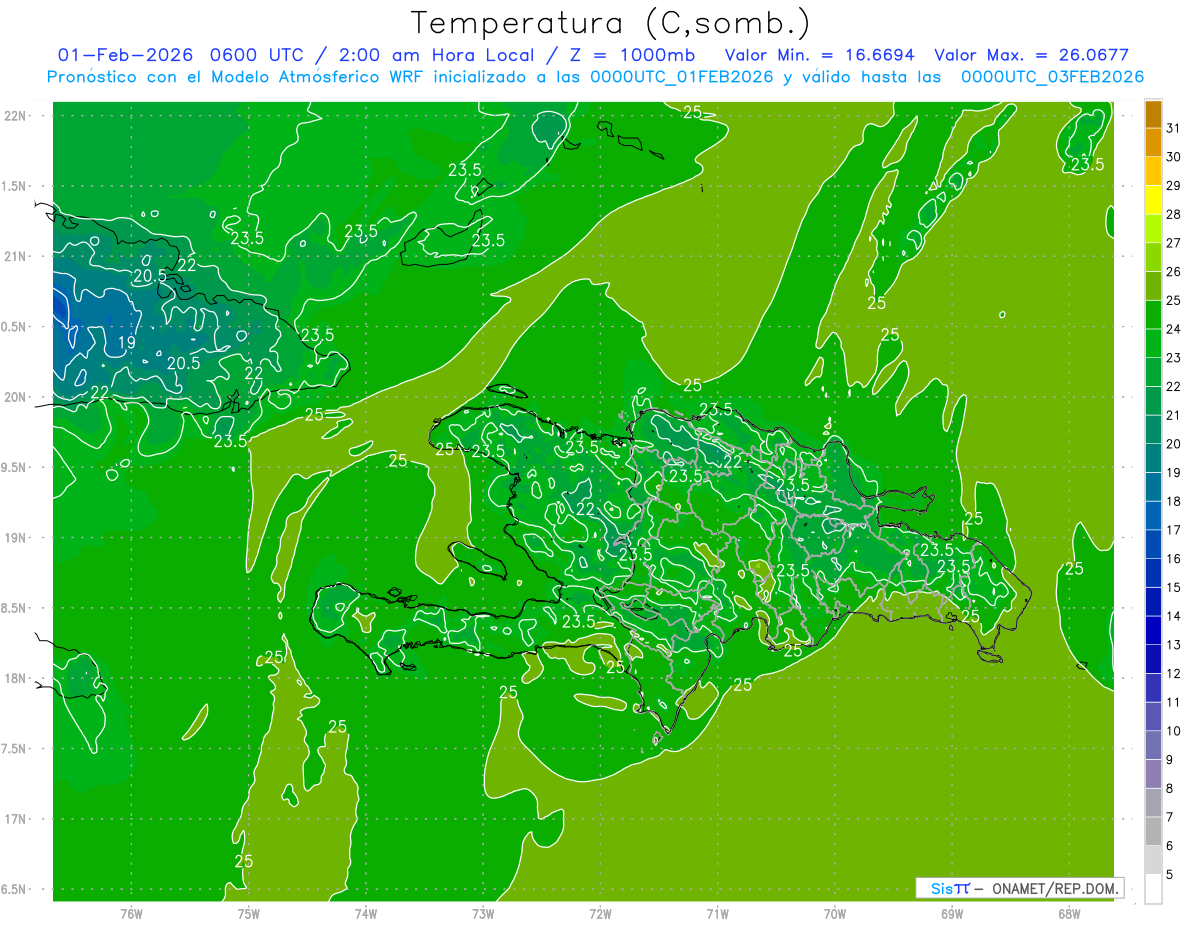1200x927 pixels.
Task: Click the '20N' latitude axis label
Action: click(15, 397)
